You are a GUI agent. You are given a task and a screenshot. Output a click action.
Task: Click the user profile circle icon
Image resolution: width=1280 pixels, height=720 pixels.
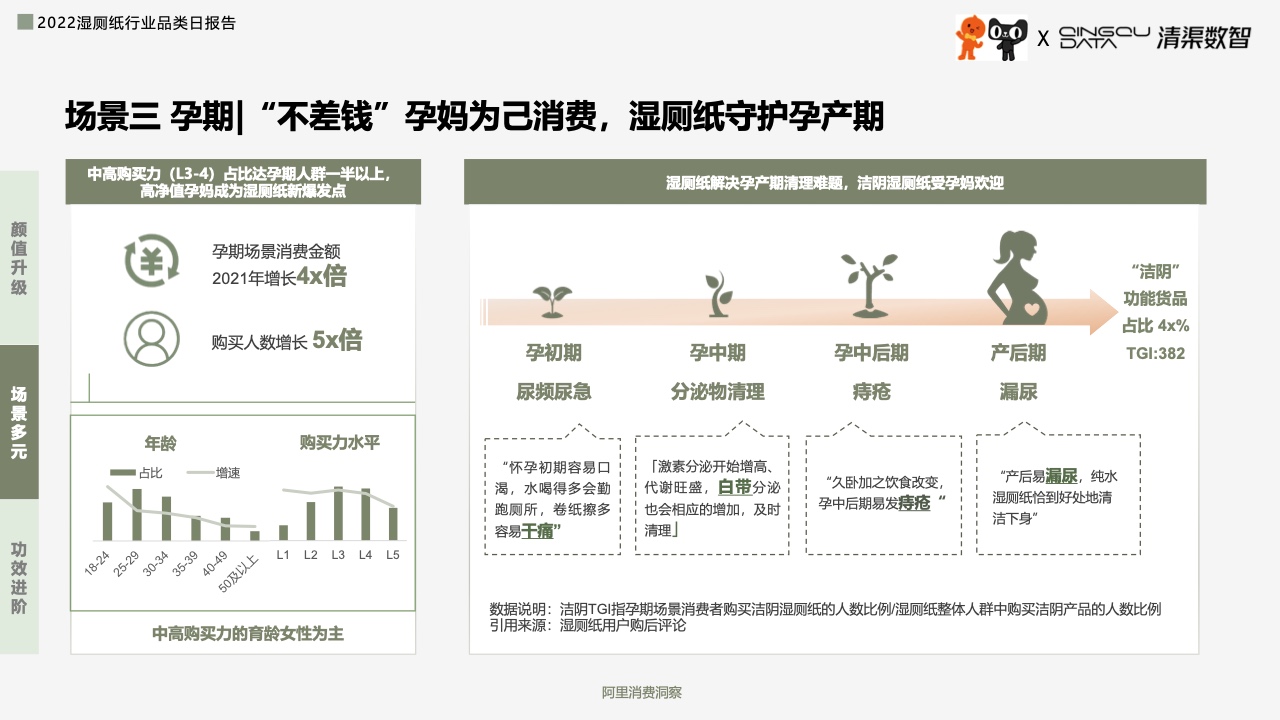click(x=151, y=338)
